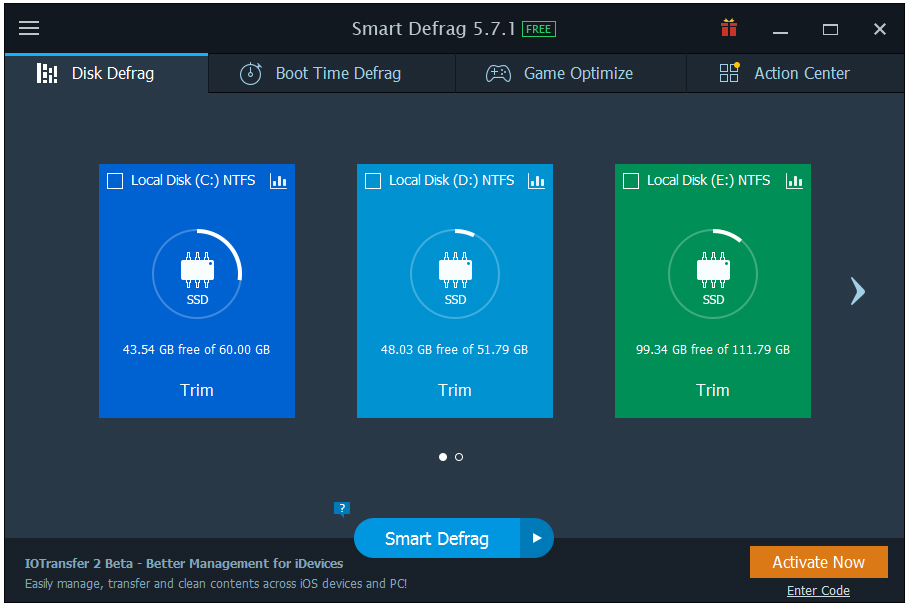
Task: Tick the Local Disk (C:) checkbox
Action: (x=115, y=181)
